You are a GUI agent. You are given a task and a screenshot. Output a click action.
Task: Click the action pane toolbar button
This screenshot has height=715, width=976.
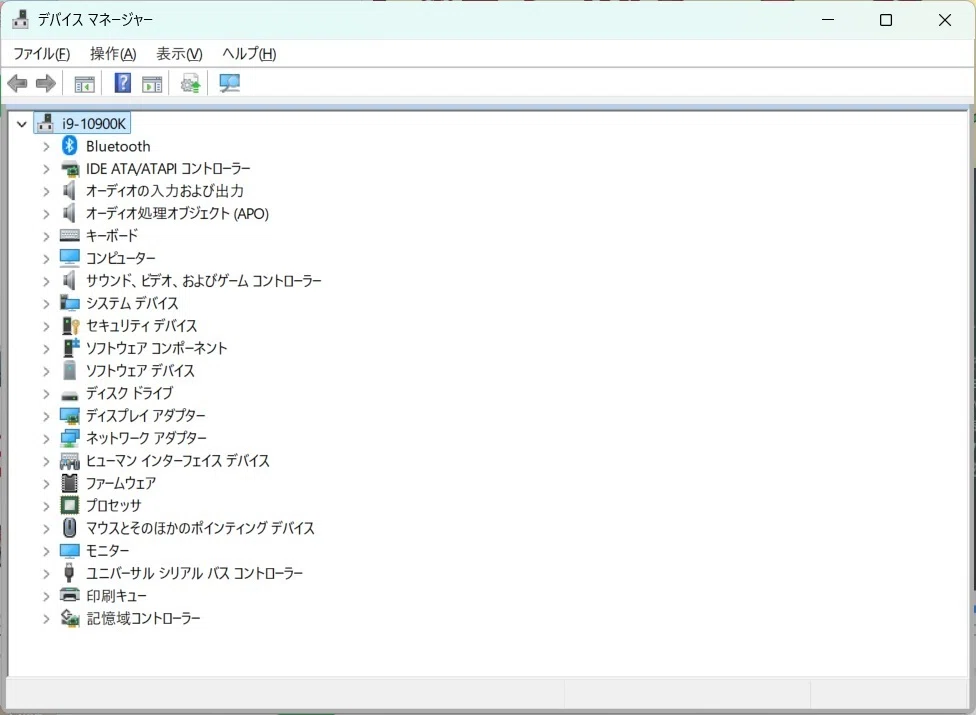point(152,83)
